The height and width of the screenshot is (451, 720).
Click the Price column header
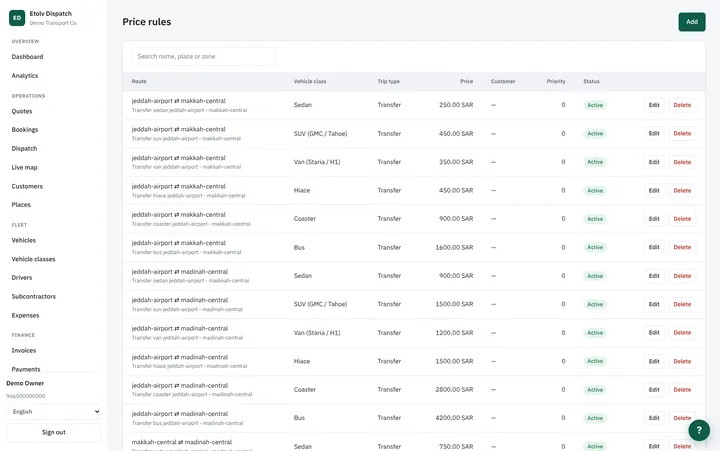point(467,81)
